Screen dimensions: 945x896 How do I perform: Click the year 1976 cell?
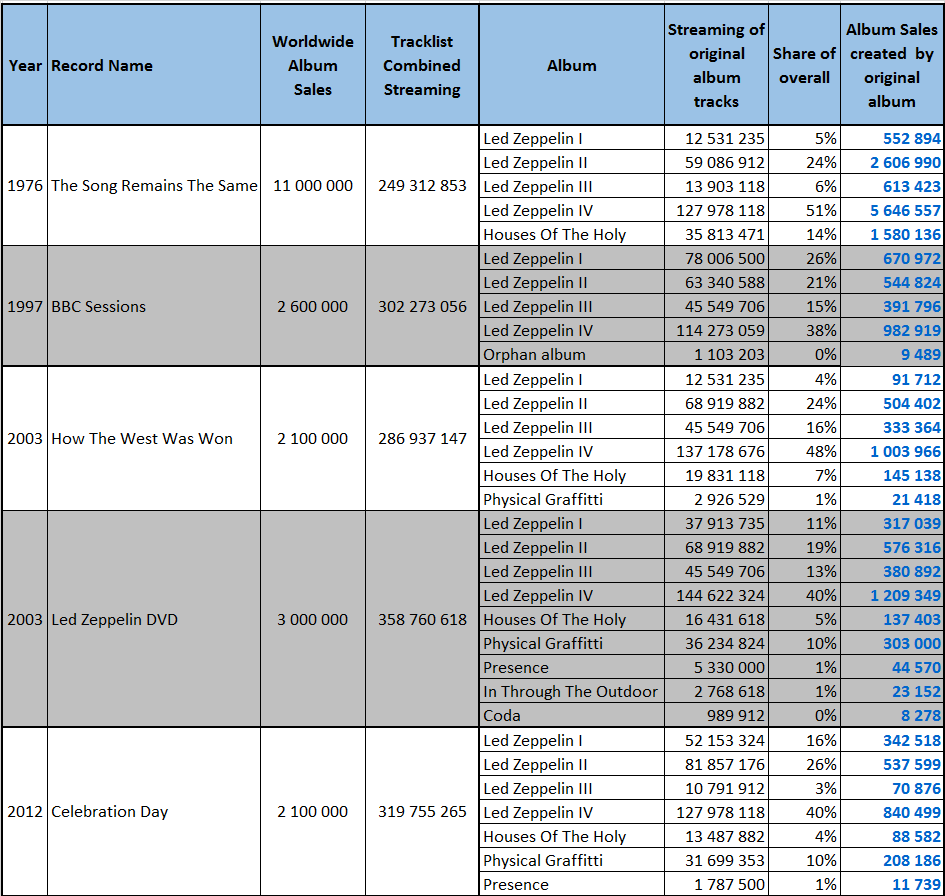[25, 186]
